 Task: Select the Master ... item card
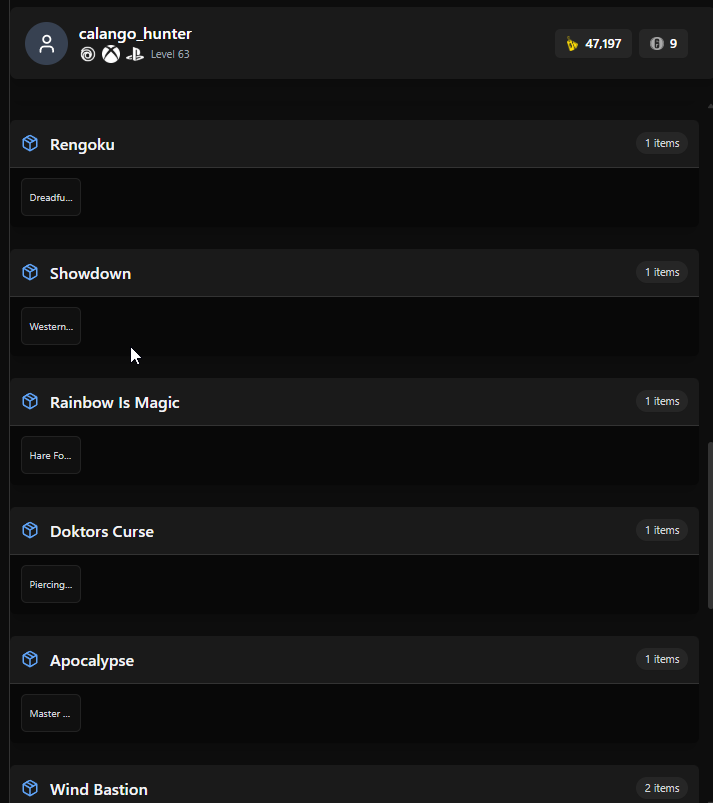(x=51, y=713)
